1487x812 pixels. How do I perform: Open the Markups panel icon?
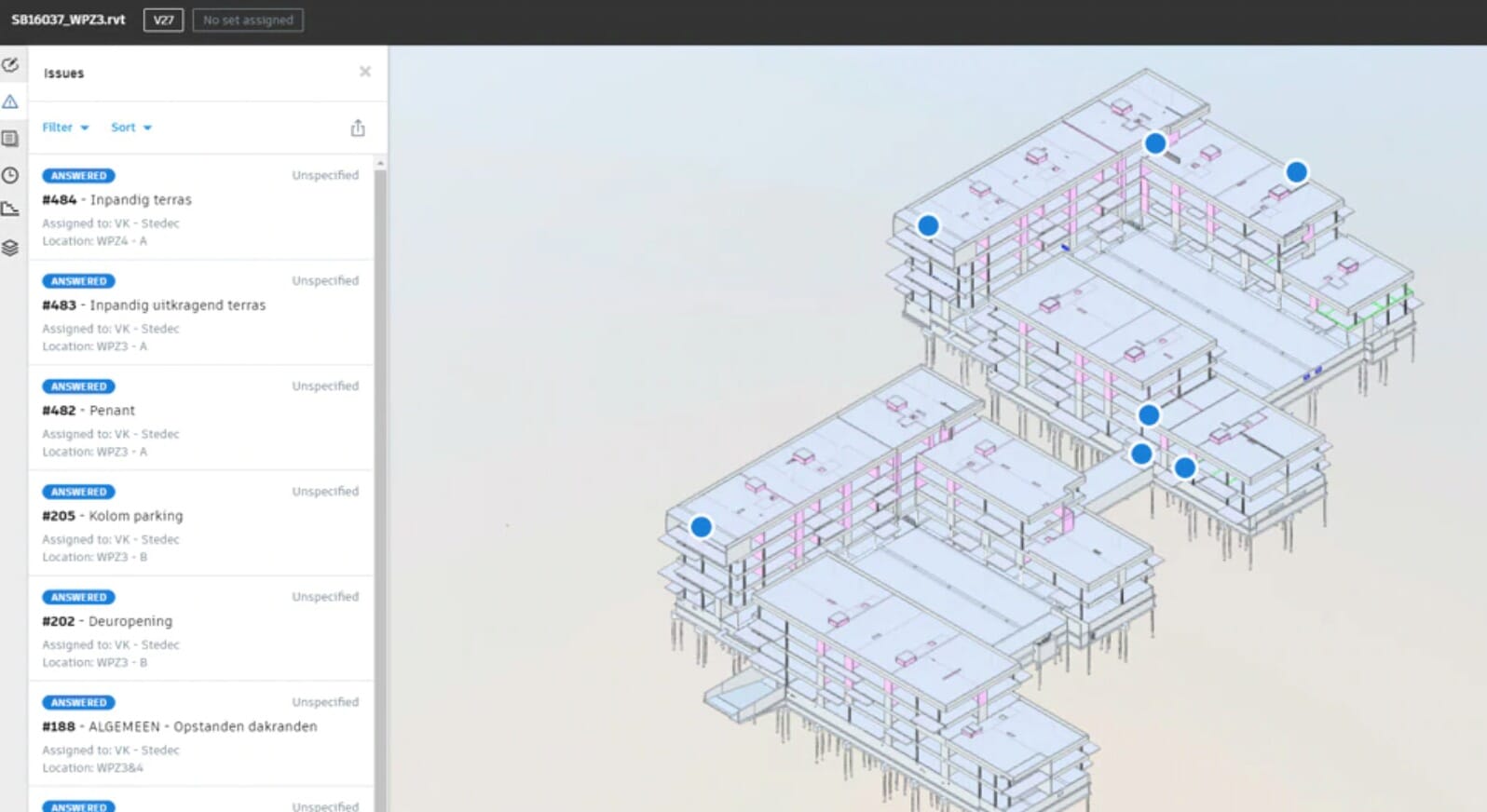point(10,65)
